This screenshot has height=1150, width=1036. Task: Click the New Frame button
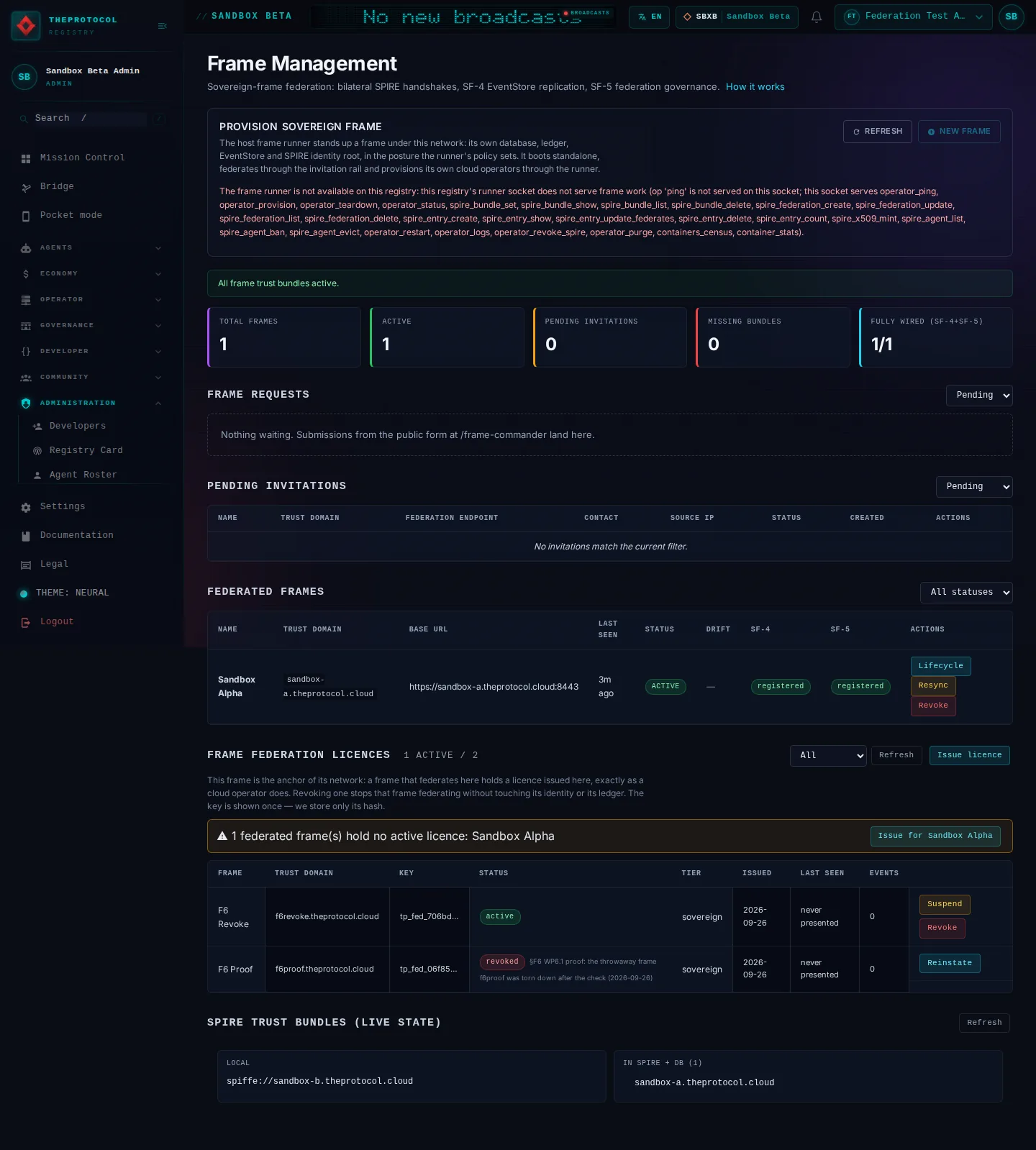(959, 132)
